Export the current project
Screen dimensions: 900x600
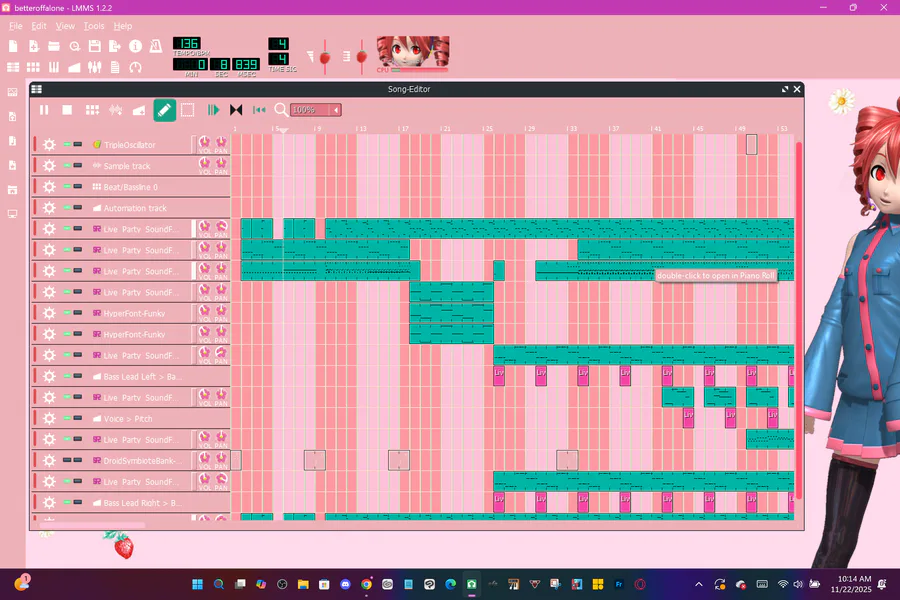pos(115,47)
